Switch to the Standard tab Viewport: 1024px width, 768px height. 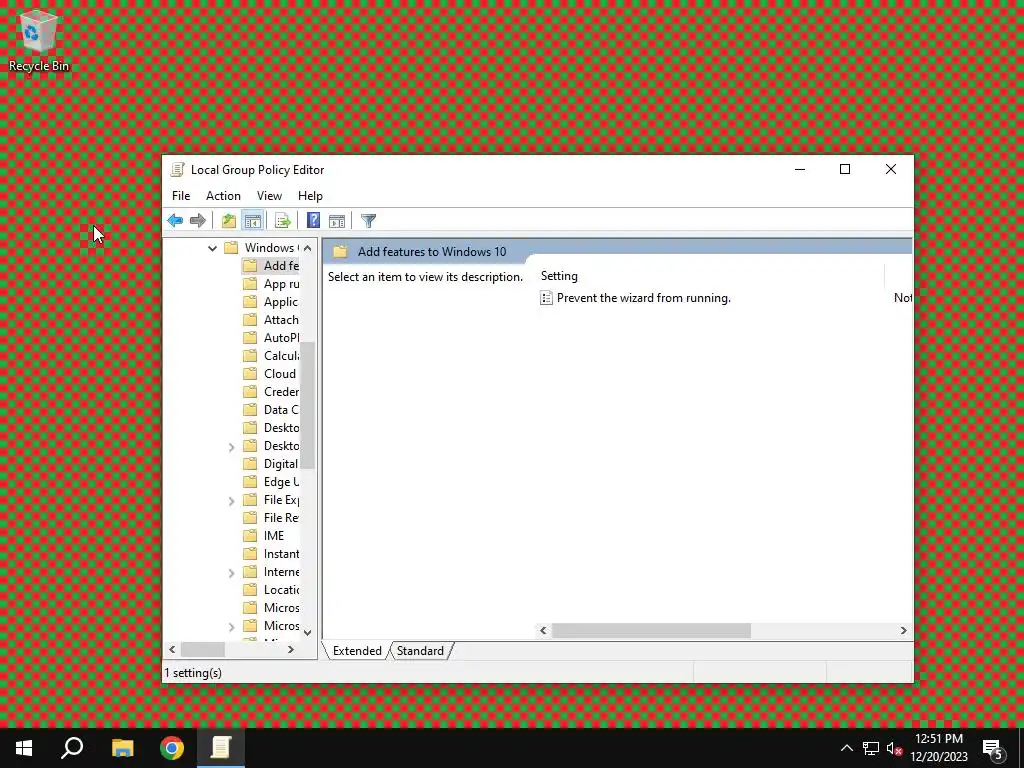click(x=420, y=650)
